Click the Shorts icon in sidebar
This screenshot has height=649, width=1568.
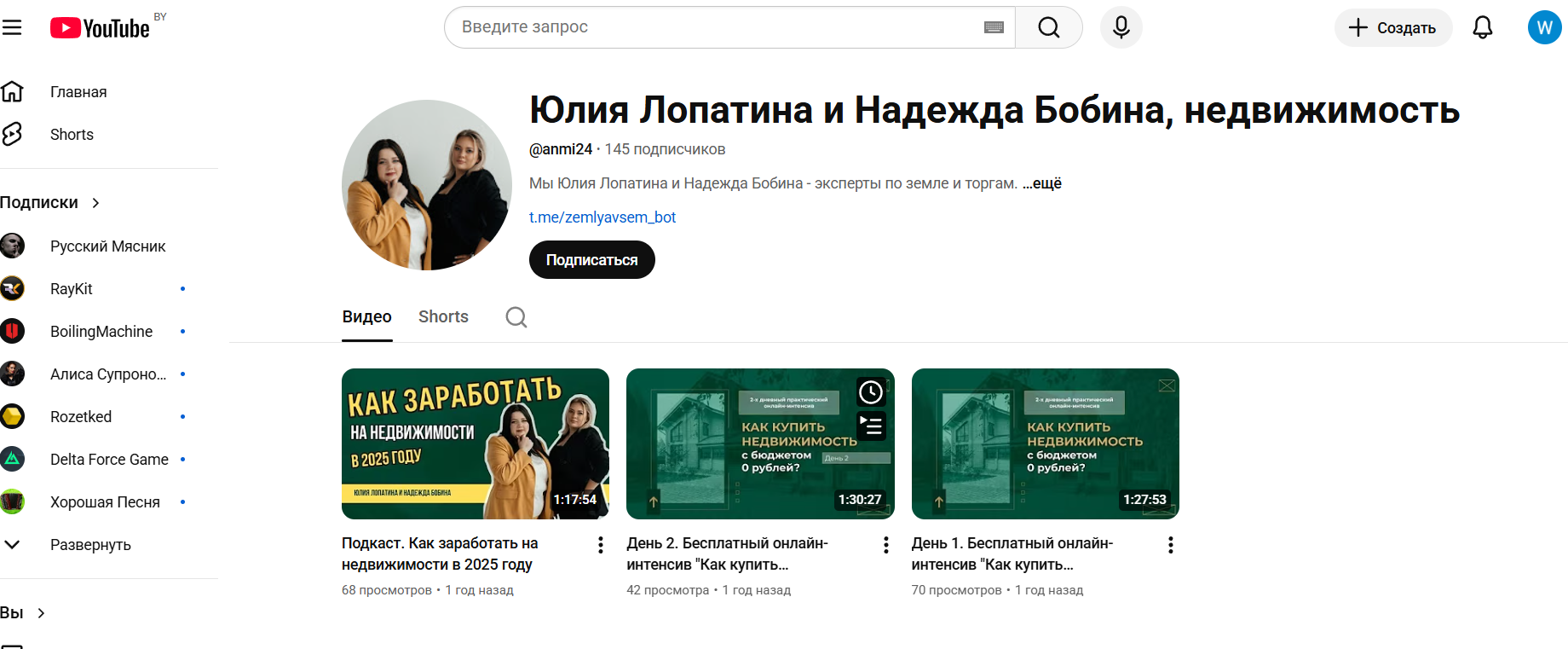(12, 134)
